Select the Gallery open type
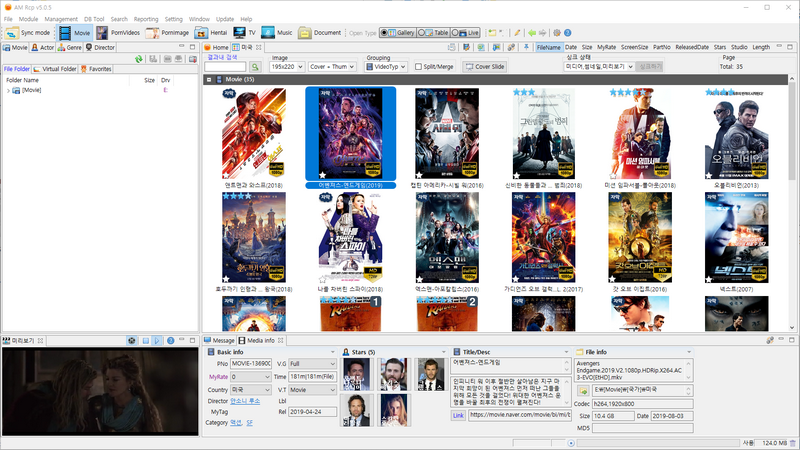 click(x=397, y=33)
